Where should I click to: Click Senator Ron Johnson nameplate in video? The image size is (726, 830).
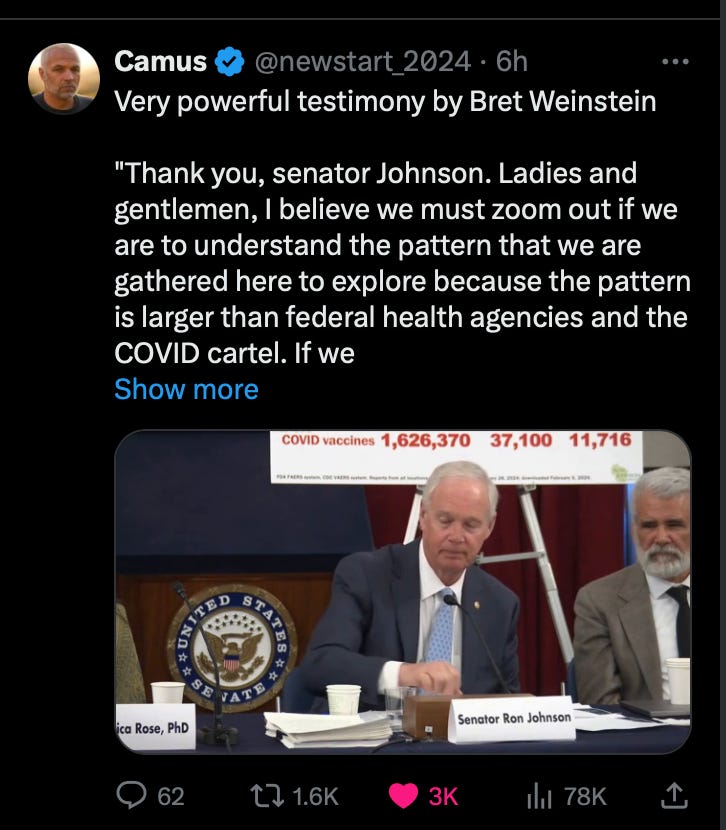click(x=512, y=719)
